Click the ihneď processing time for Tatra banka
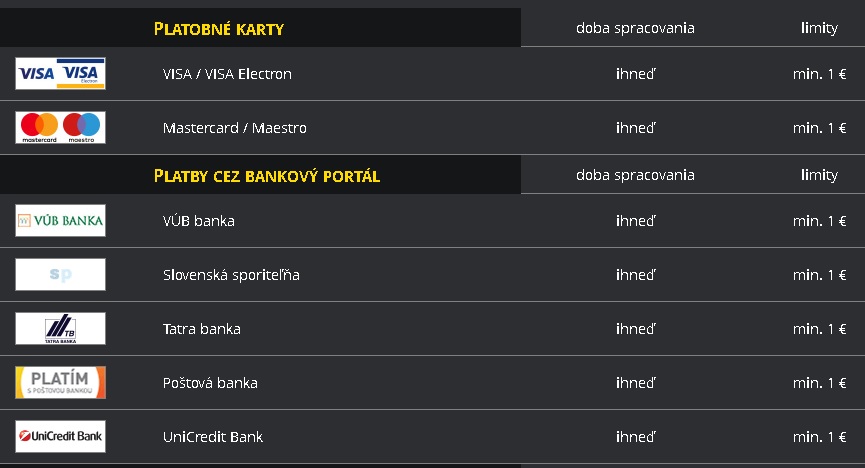Image resolution: width=865 pixels, height=468 pixels. [x=636, y=329]
